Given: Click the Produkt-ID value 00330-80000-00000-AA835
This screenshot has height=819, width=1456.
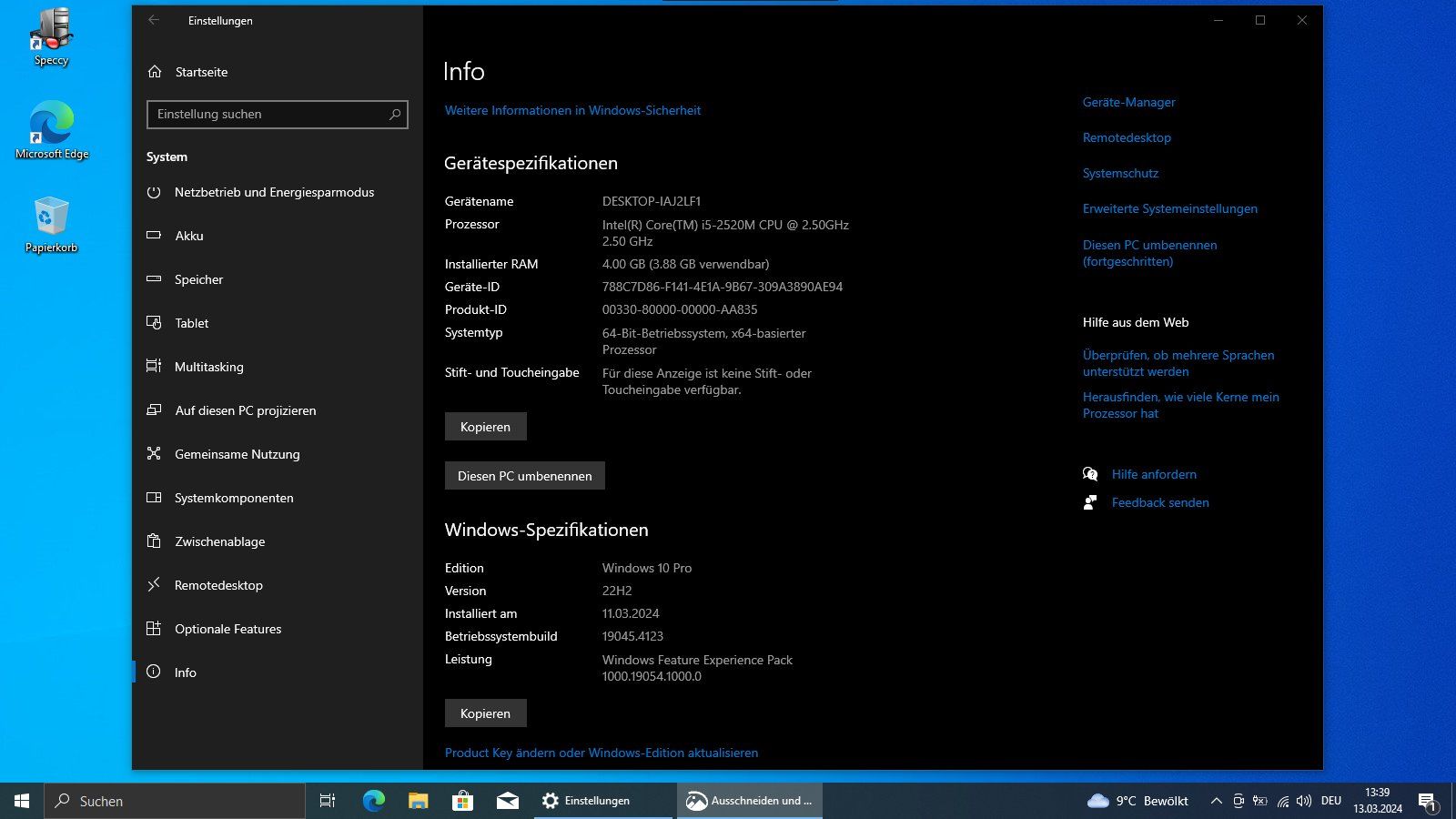Looking at the screenshot, I should [680, 310].
